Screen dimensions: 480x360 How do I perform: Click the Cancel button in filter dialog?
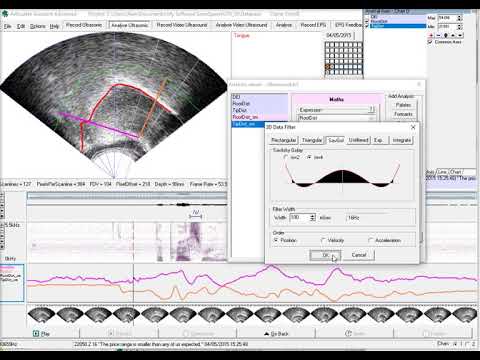(359, 255)
